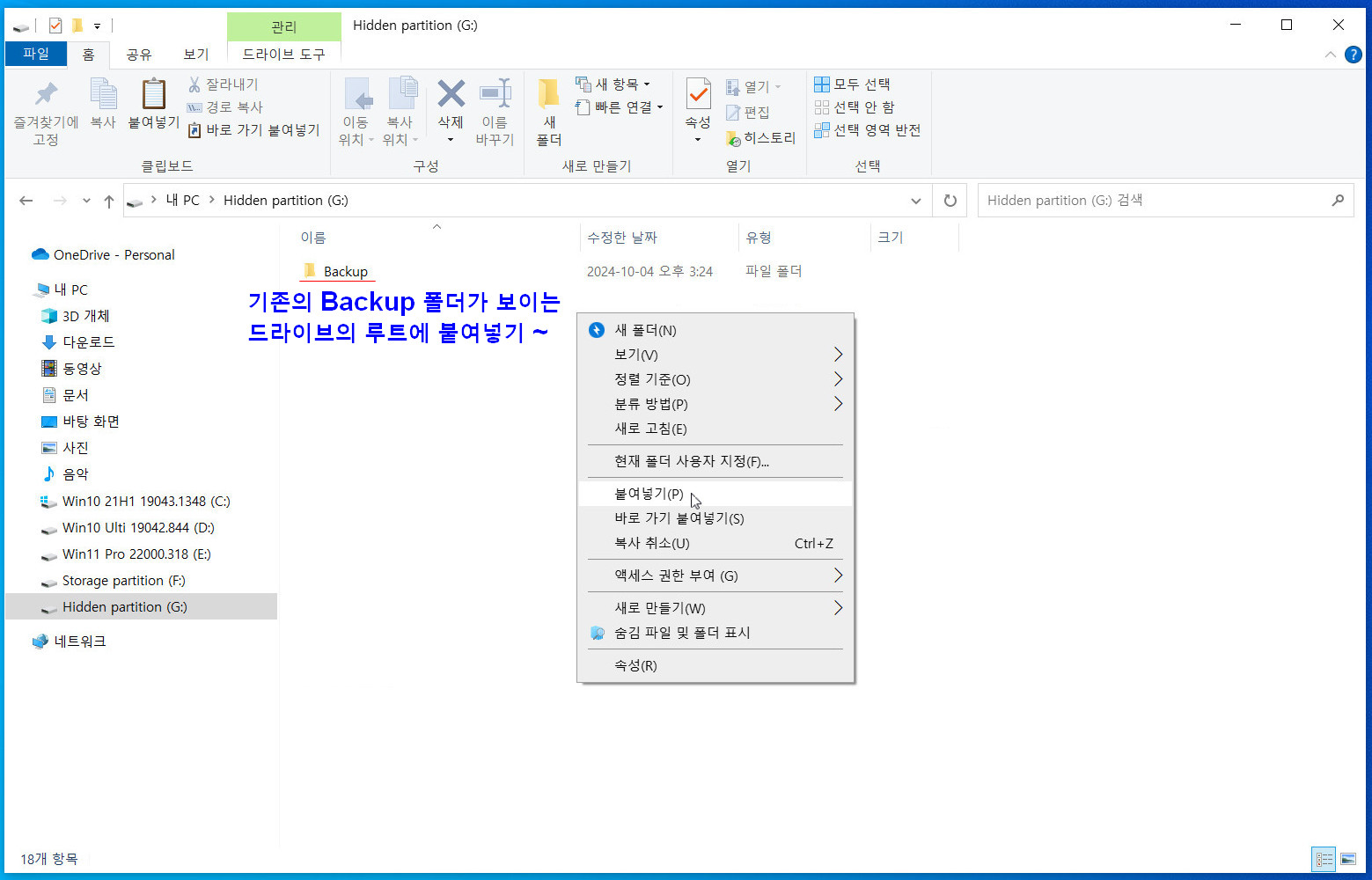
Task: Click the up-one-level arrow
Action: point(109,201)
